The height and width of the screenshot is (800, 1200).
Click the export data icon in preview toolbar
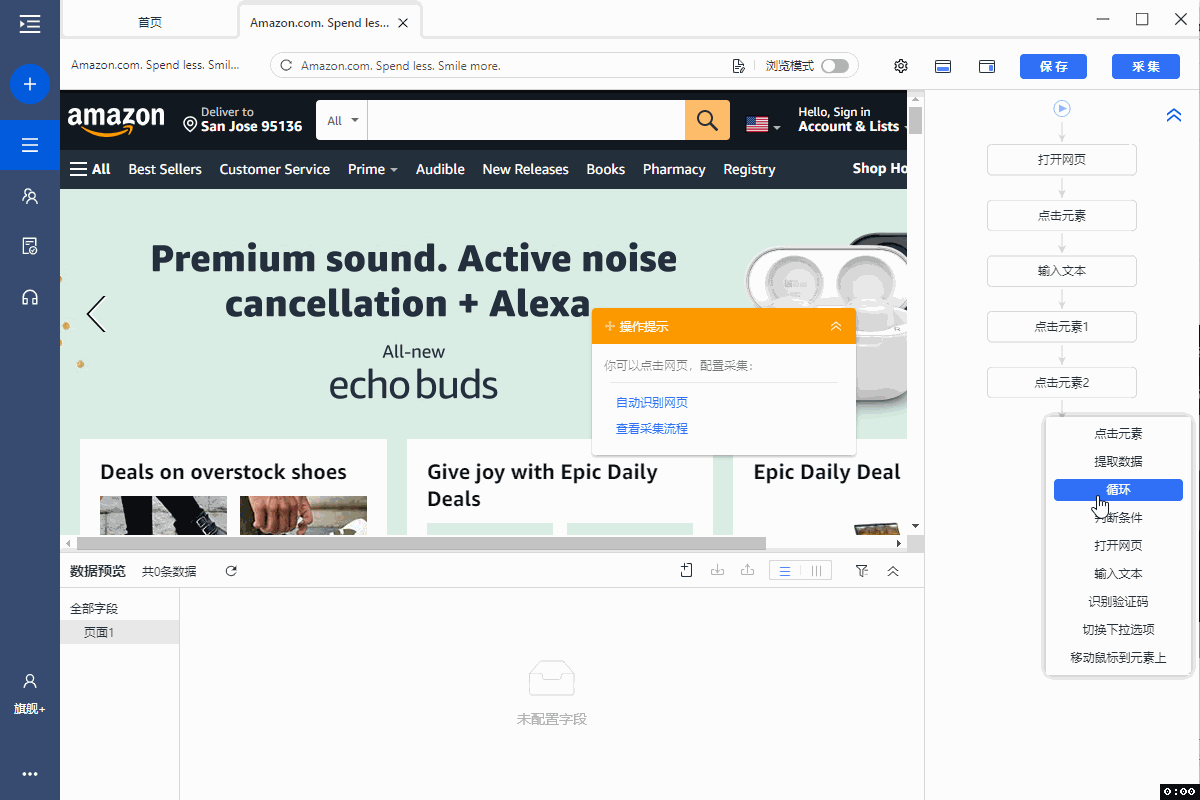[747, 570]
